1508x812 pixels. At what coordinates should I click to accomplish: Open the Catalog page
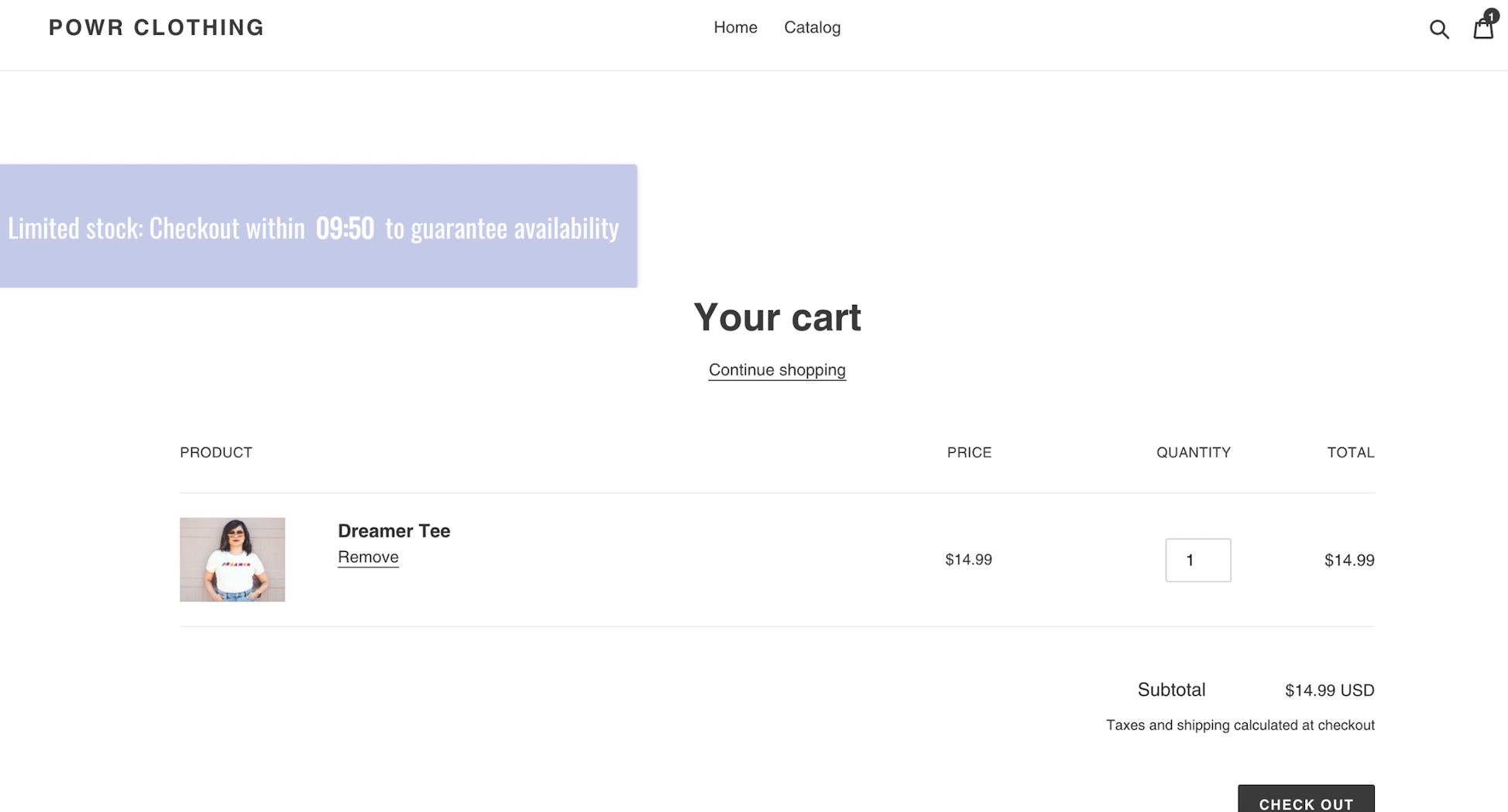coord(812,27)
